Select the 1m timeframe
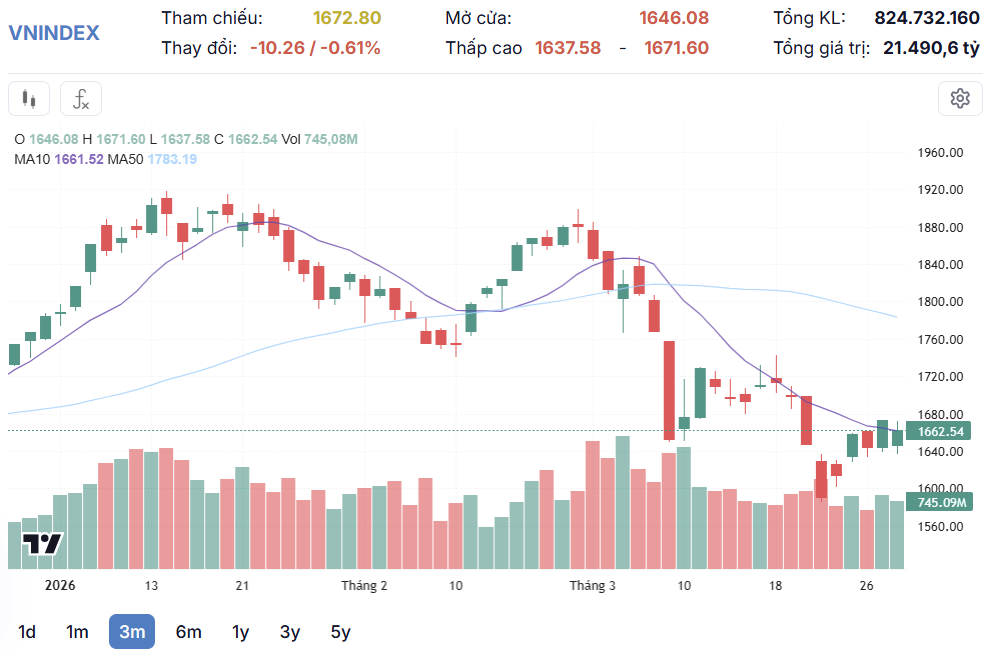Viewport: 985px width, 653px height. click(x=77, y=631)
